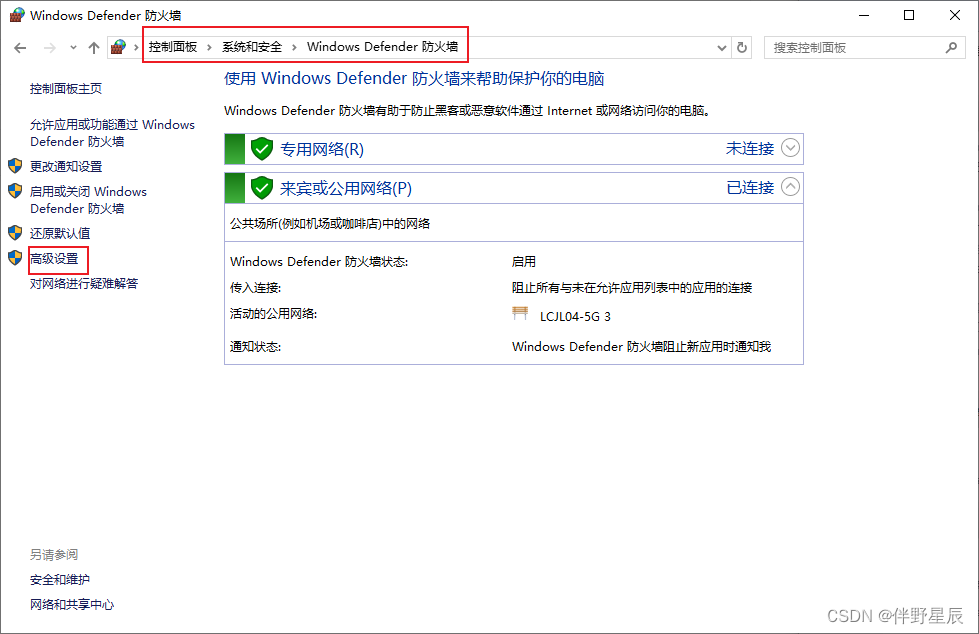Click the LCJL04-5G 3 network name

[575, 317]
